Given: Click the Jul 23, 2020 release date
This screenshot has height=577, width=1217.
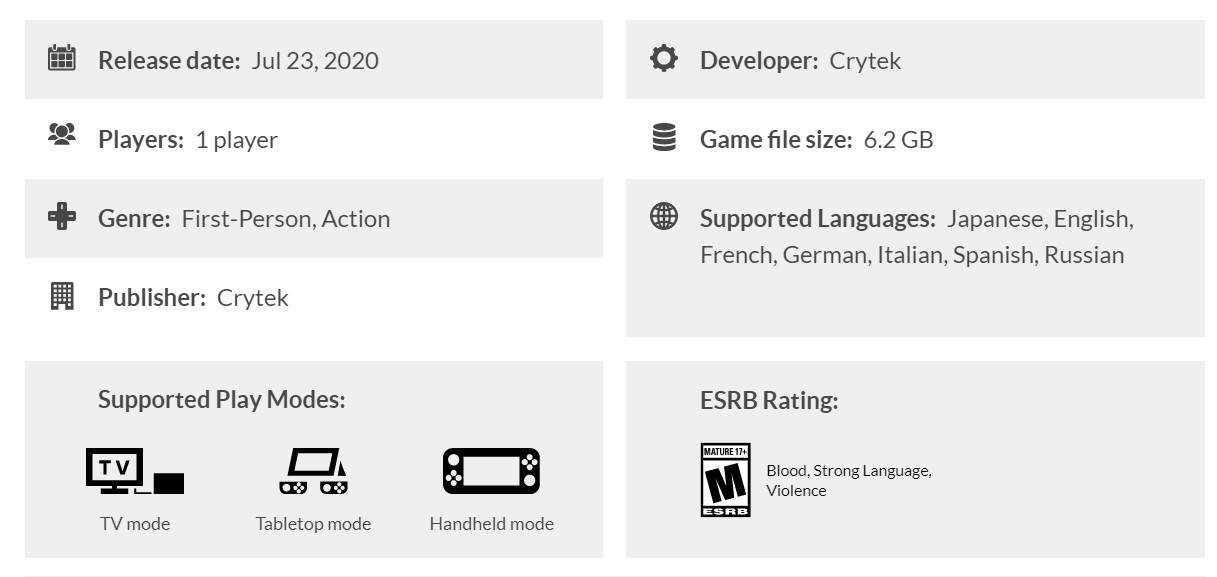Looking at the screenshot, I should pyautogui.click(x=315, y=61).
